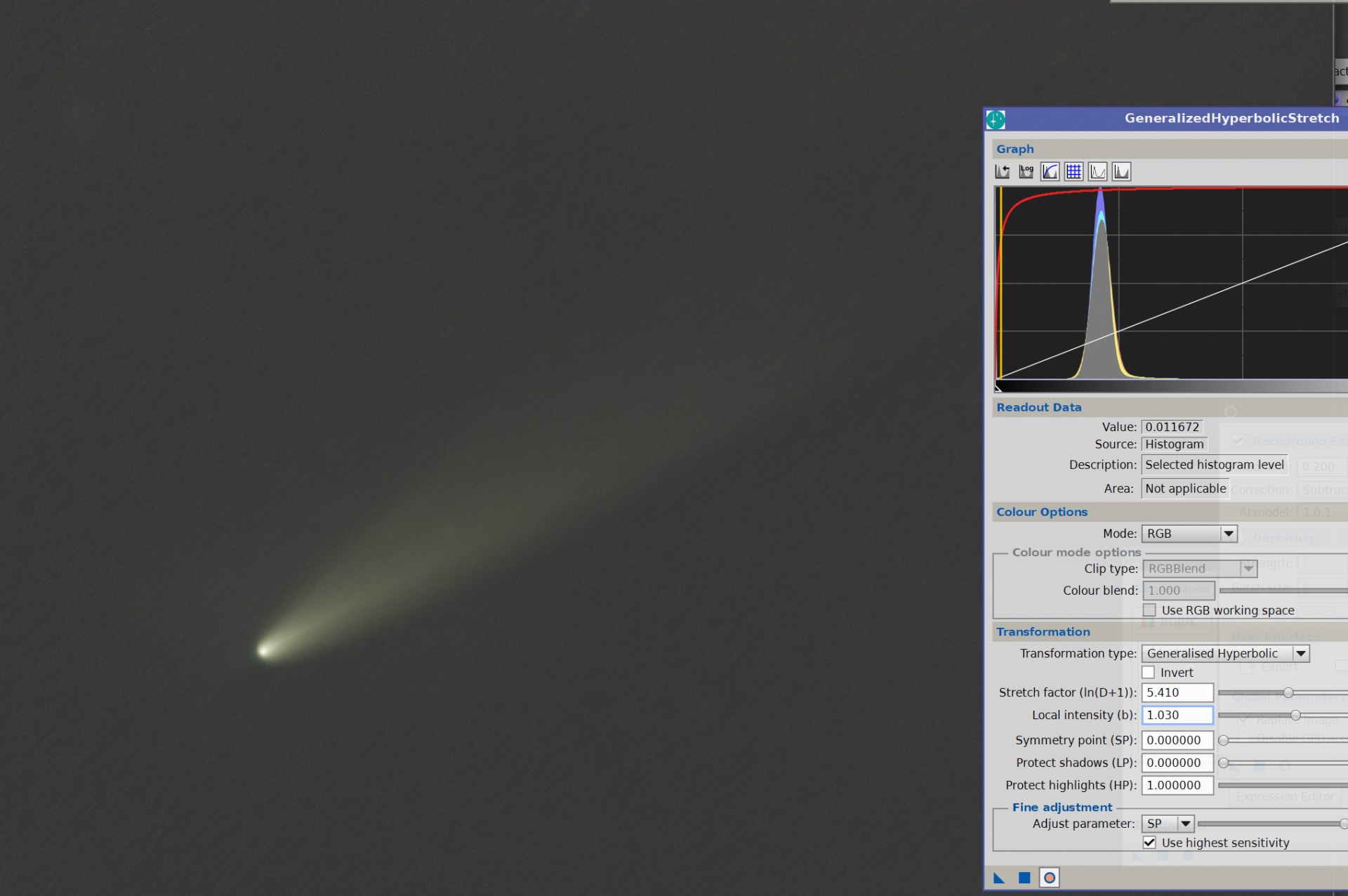The height and width of the screenshot is (896, 1348).
Task: Click the comet nucleus in the image
Action: pyautogui.click(x=264, y=651)
